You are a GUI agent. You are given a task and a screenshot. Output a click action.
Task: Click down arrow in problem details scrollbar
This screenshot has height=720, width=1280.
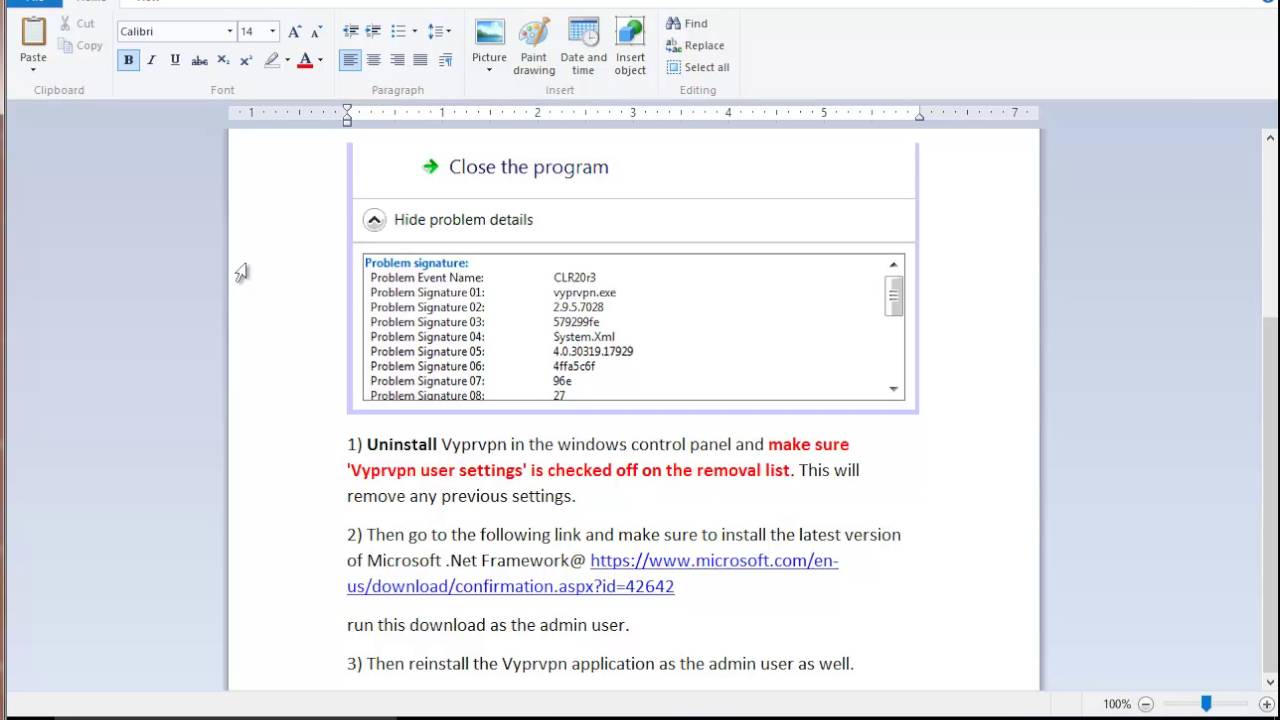pyautogui.click(x=893, y=389)
